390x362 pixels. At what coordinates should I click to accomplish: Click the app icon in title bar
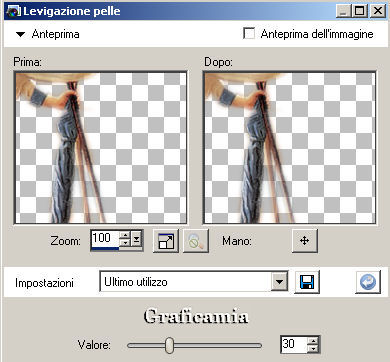(13, 11)
